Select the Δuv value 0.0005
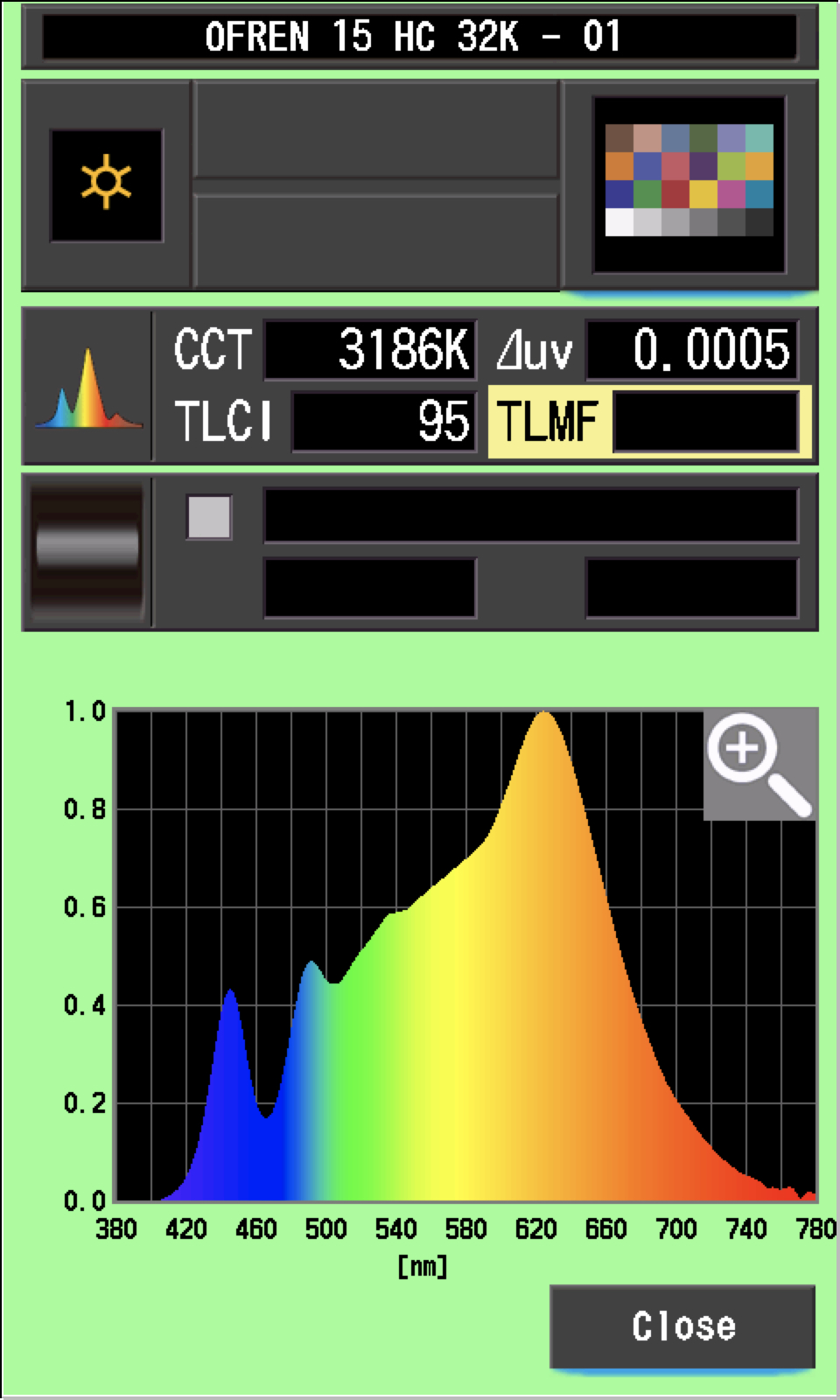840x1400 pixels. [691, 350]
